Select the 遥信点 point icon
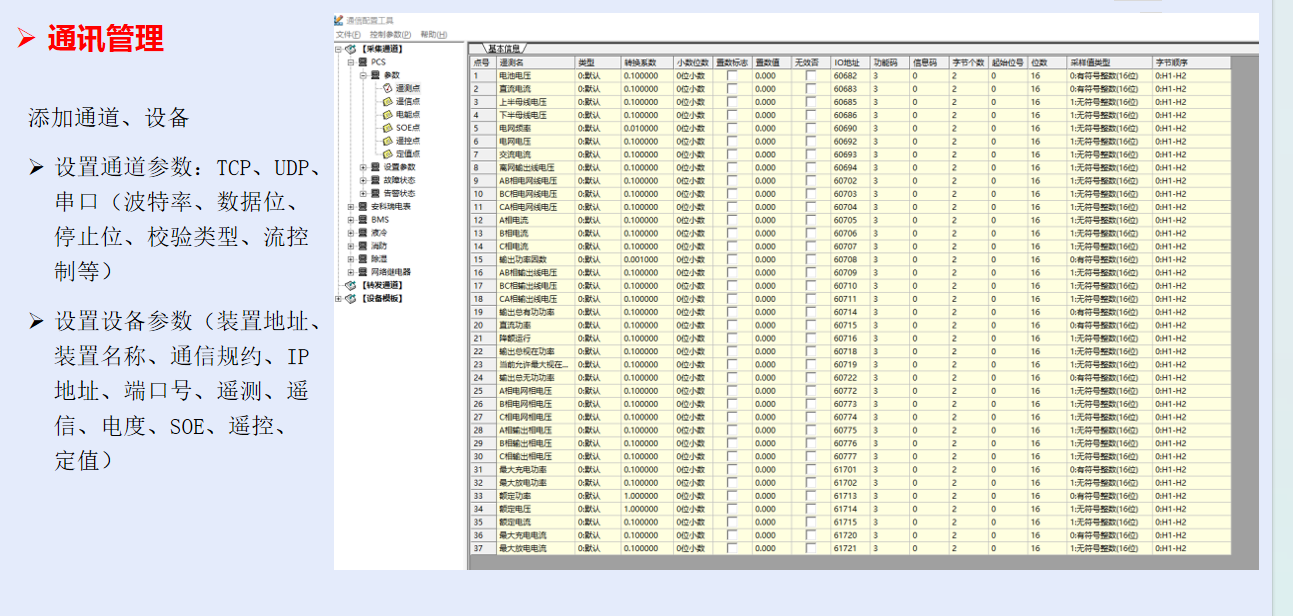The image size is (1293, 616). (x=387, y=101)
